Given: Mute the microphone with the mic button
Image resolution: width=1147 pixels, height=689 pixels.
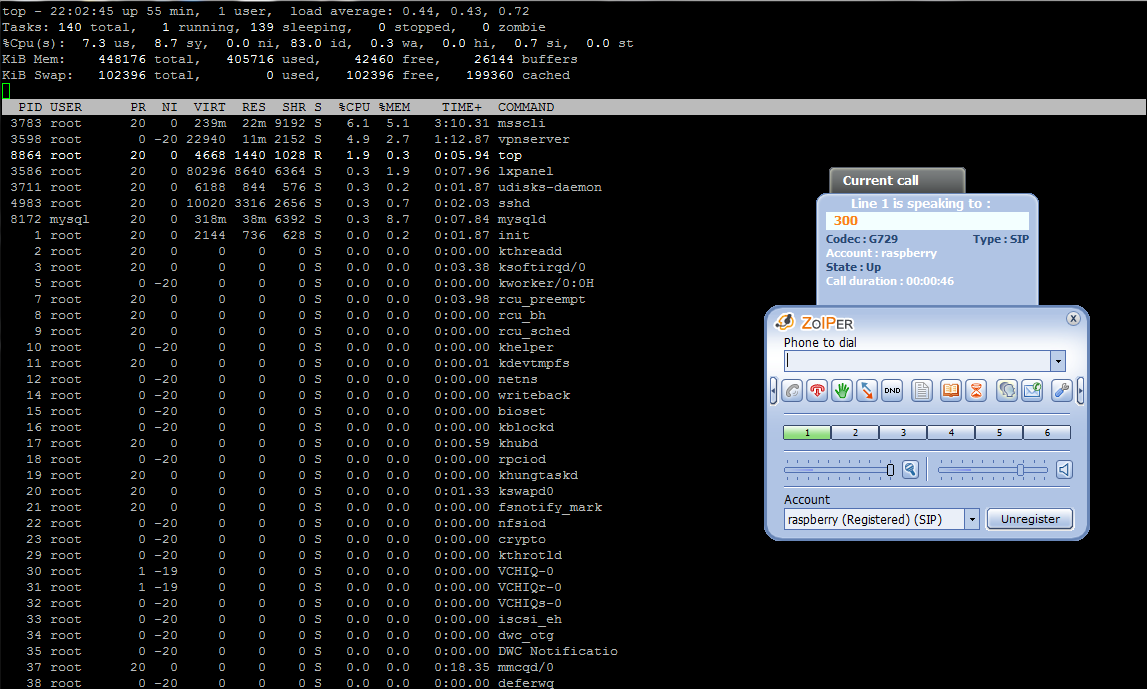Looking at the screenshot, I should tap(910, 470).
